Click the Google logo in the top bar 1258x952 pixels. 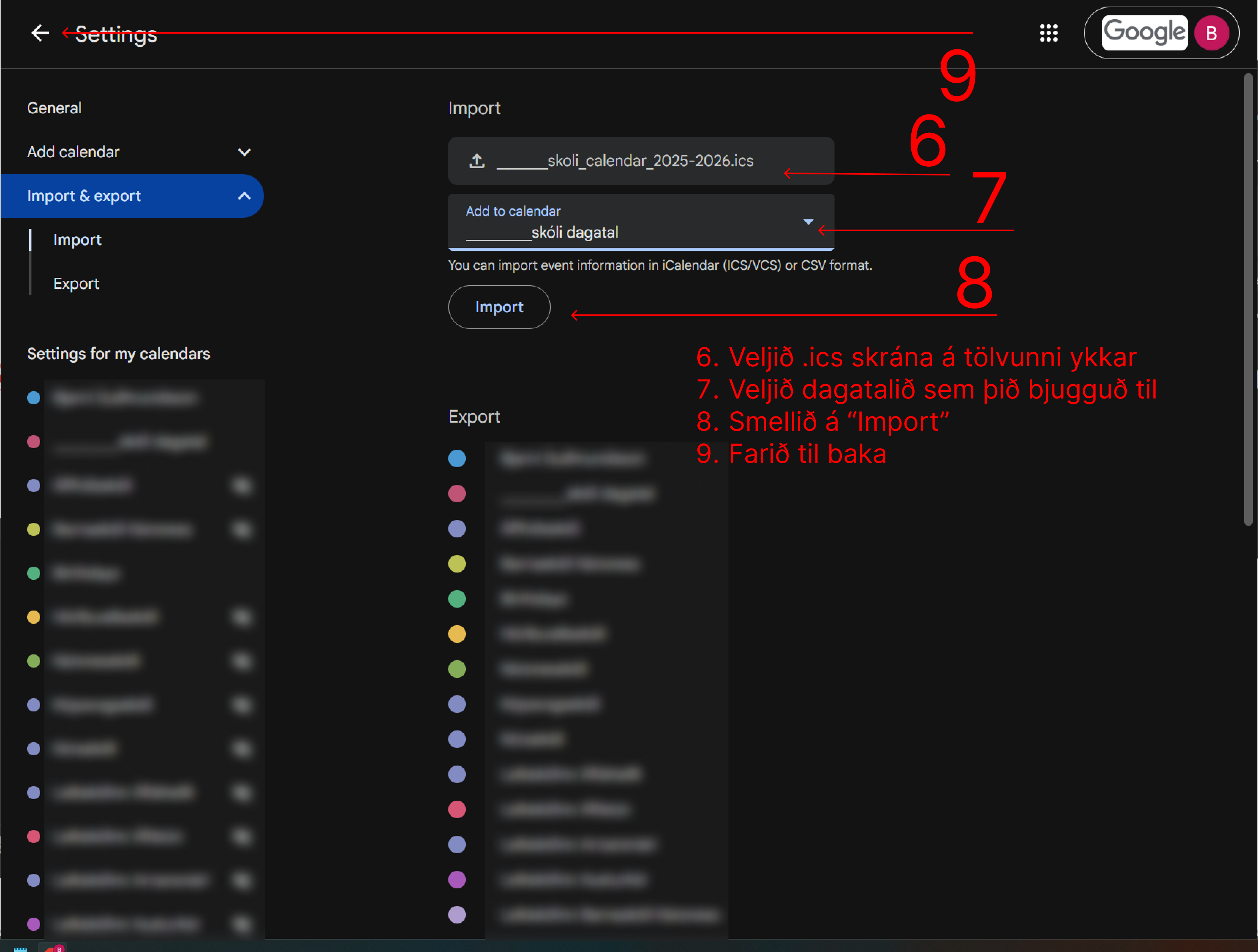[1144, 33]
